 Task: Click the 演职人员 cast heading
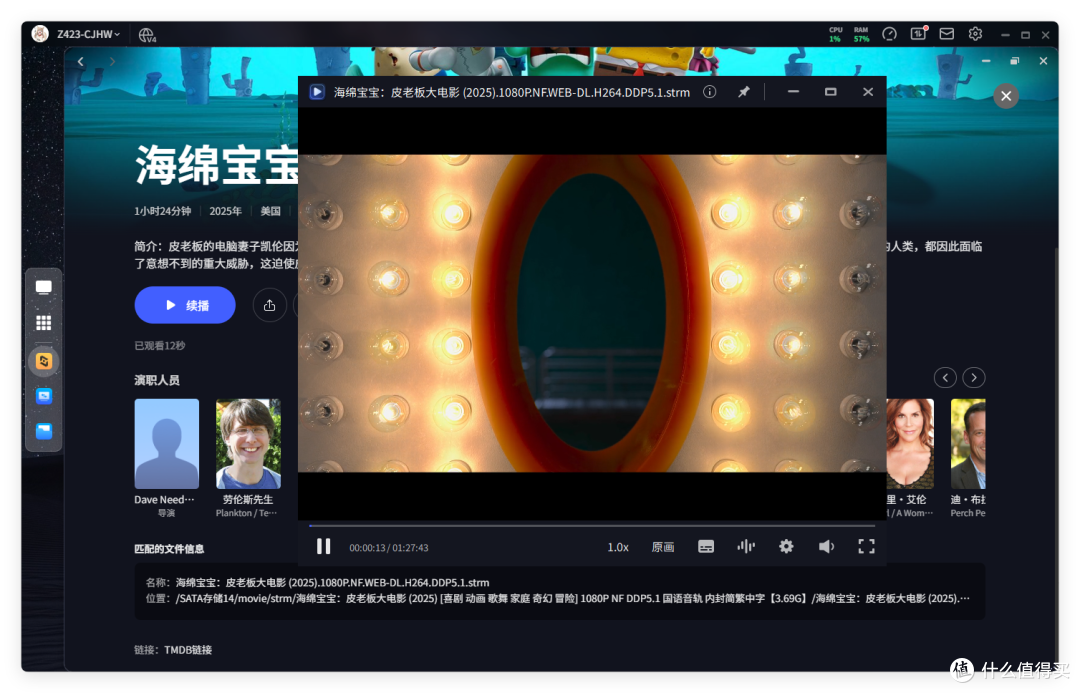click(157, 380)
